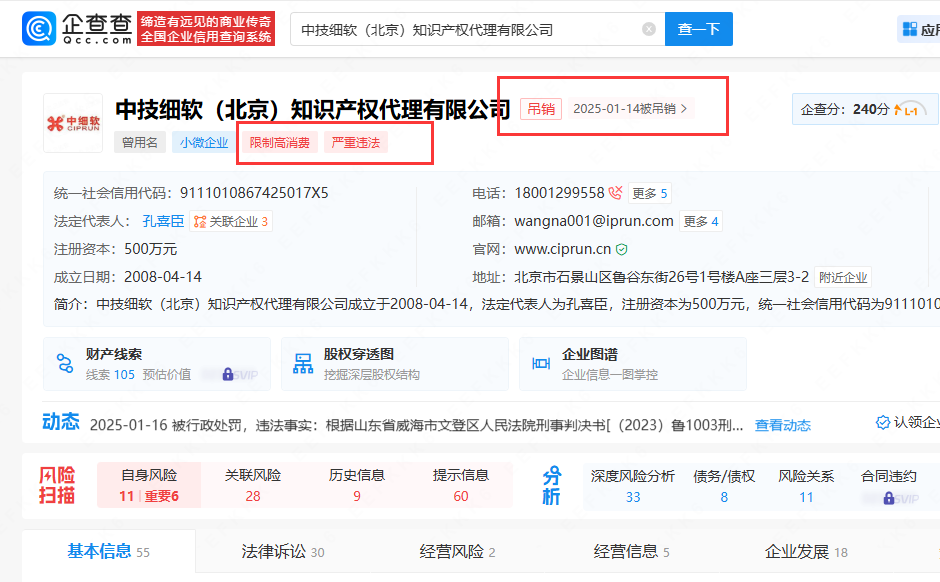Click the 查一下 search button
The image size is (940, 582).
click(698, 29)
